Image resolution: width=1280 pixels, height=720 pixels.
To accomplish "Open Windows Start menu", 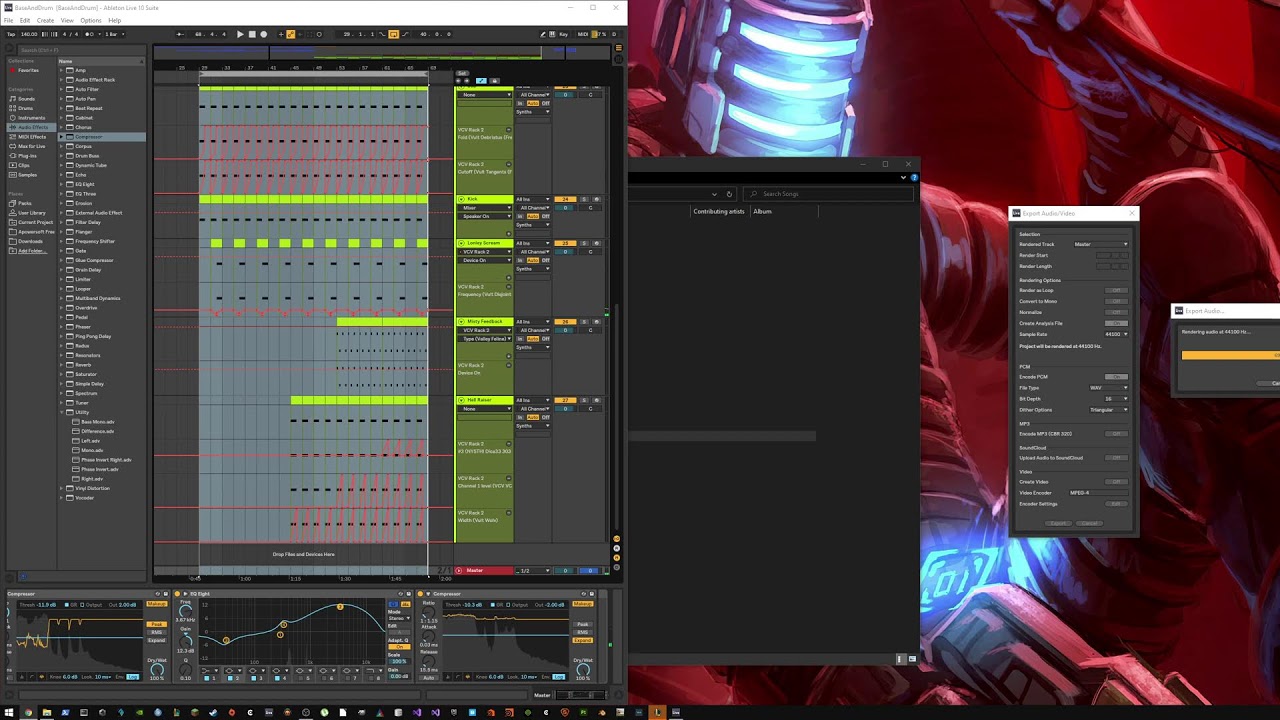I will tap(9, 712).
